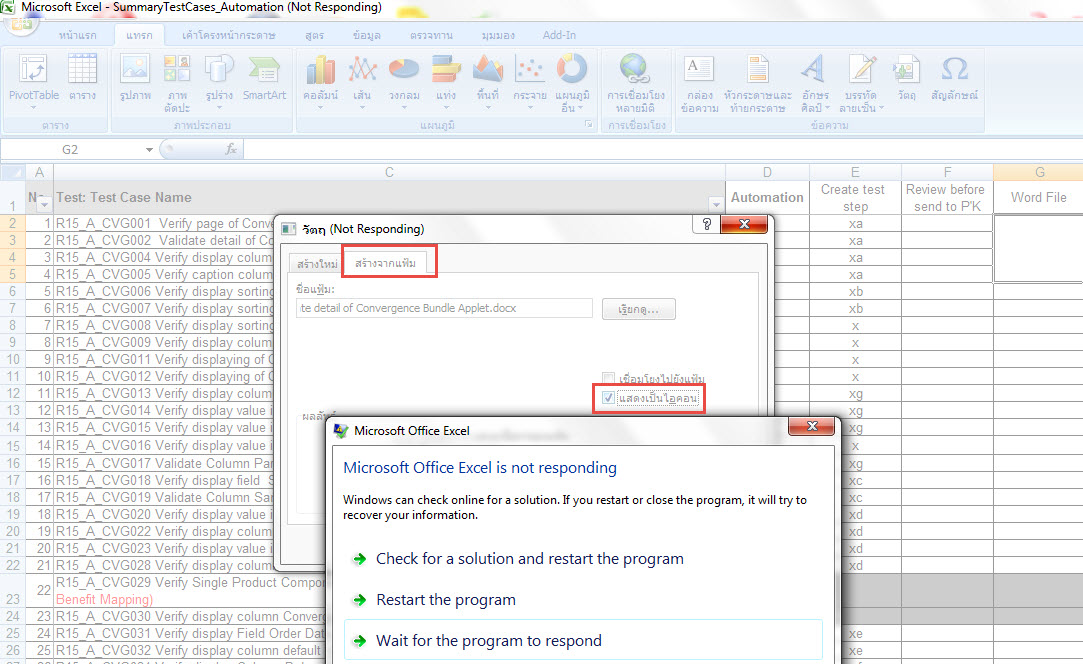Click the fx insert function icon
1083x664 pixels.
(231, 149)
